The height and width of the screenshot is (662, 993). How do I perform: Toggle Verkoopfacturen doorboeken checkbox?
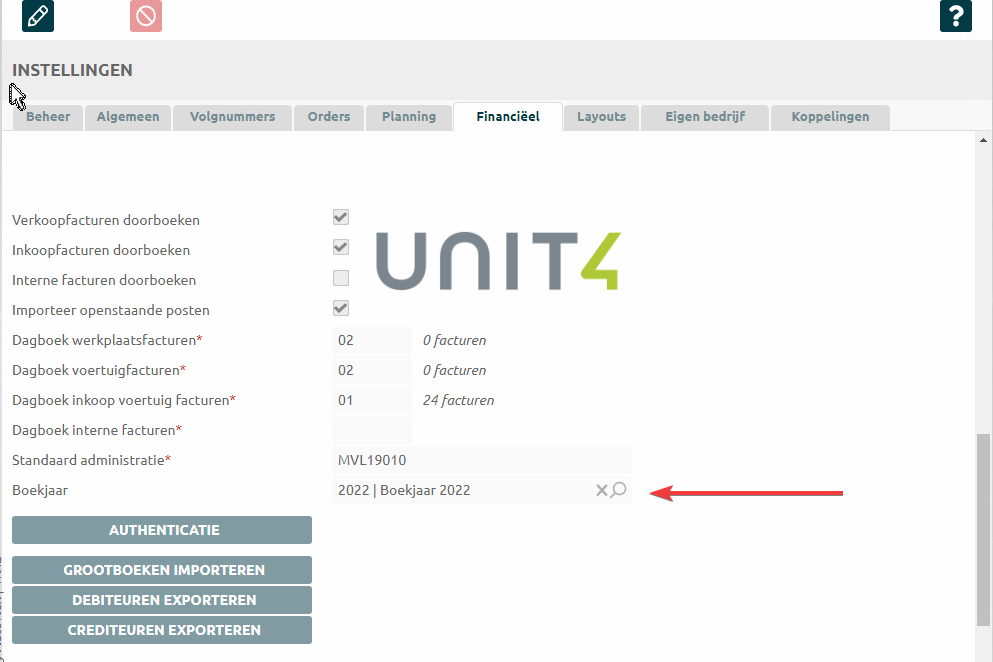point(341,217)
